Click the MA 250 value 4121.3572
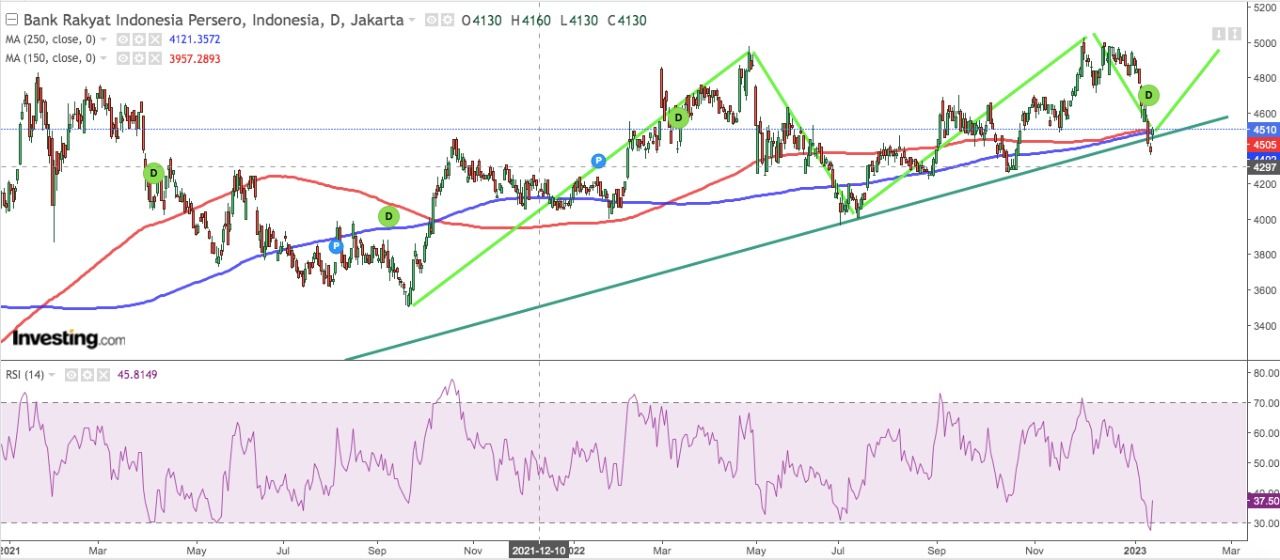Screen dimensions: 1280x560 coord(195,39)
